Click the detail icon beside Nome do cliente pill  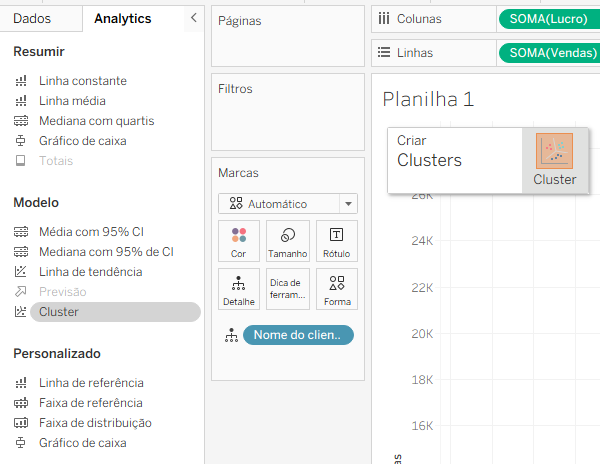click(231, 335)
